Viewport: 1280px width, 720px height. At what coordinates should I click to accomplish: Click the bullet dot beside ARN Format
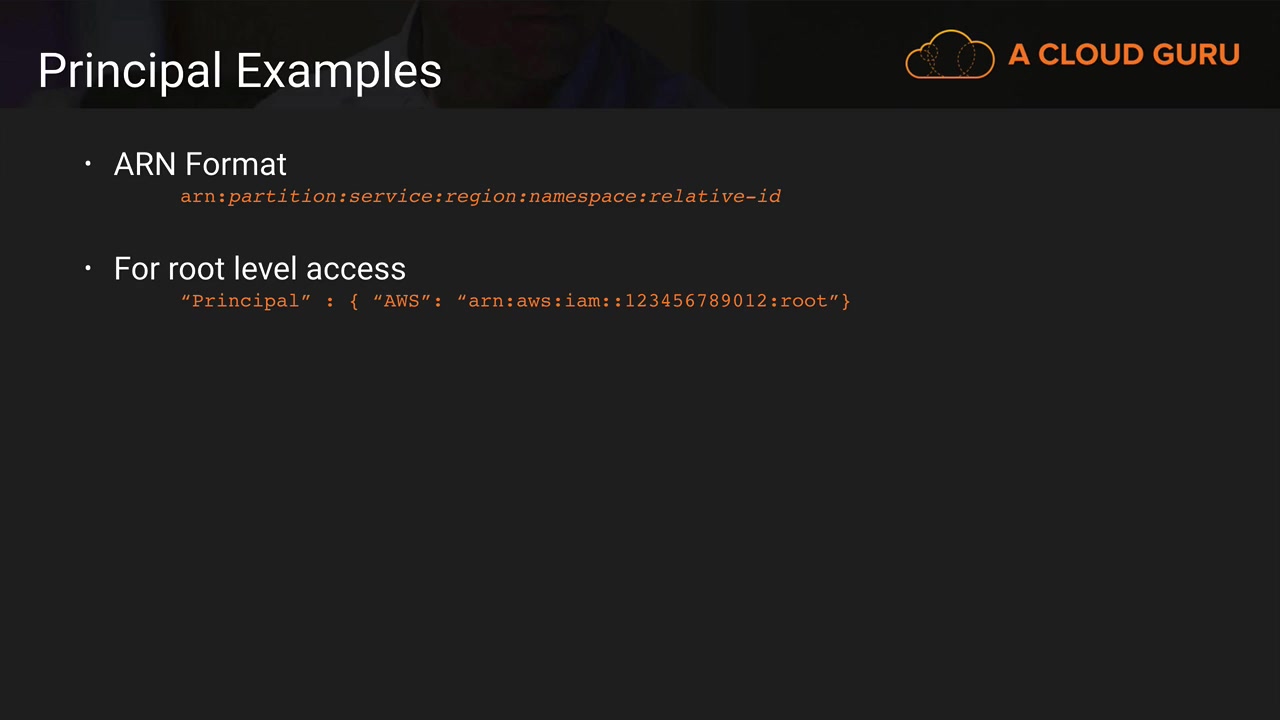[x=88, y=164]
